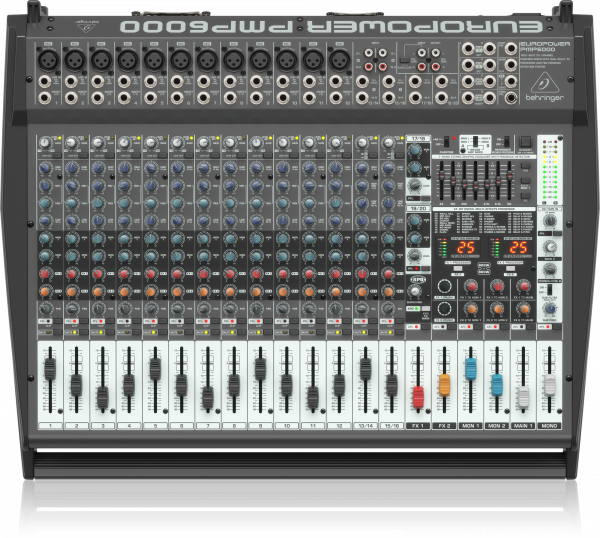
Task: Move the last graphic EQ band slider
Action: tap(509, 175)
